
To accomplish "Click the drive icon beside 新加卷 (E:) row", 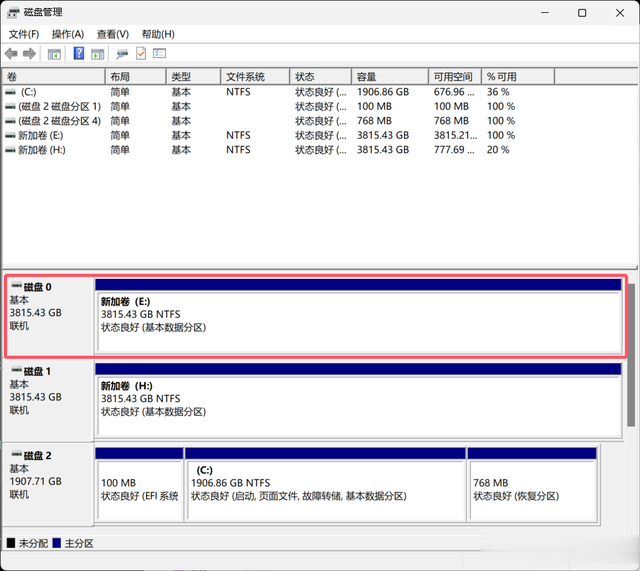I will [x=10, y=136].
